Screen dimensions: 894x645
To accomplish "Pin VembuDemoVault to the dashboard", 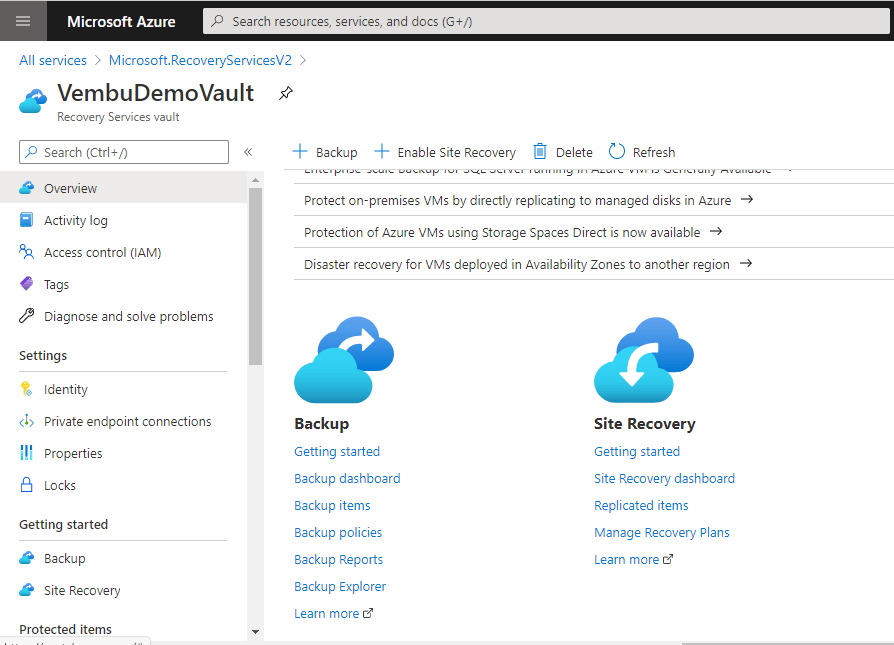I will click(286, 93).
